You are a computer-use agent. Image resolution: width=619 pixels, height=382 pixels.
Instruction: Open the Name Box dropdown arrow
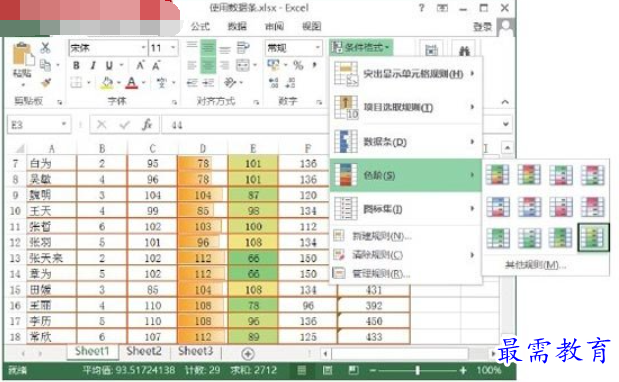pyautogui.click(x=63, y=125)
